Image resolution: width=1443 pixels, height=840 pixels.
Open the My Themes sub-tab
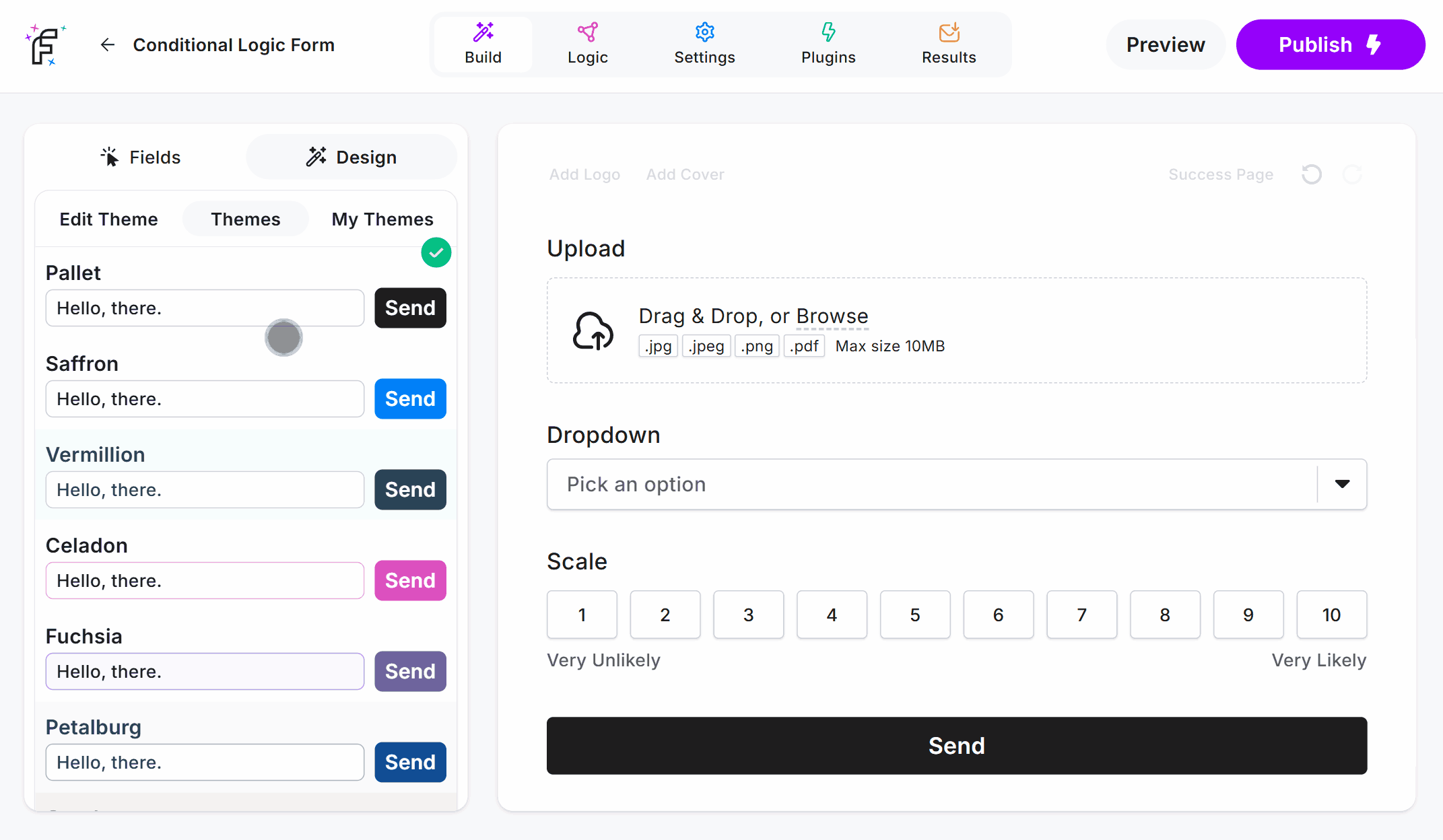[x=382, y=219]
